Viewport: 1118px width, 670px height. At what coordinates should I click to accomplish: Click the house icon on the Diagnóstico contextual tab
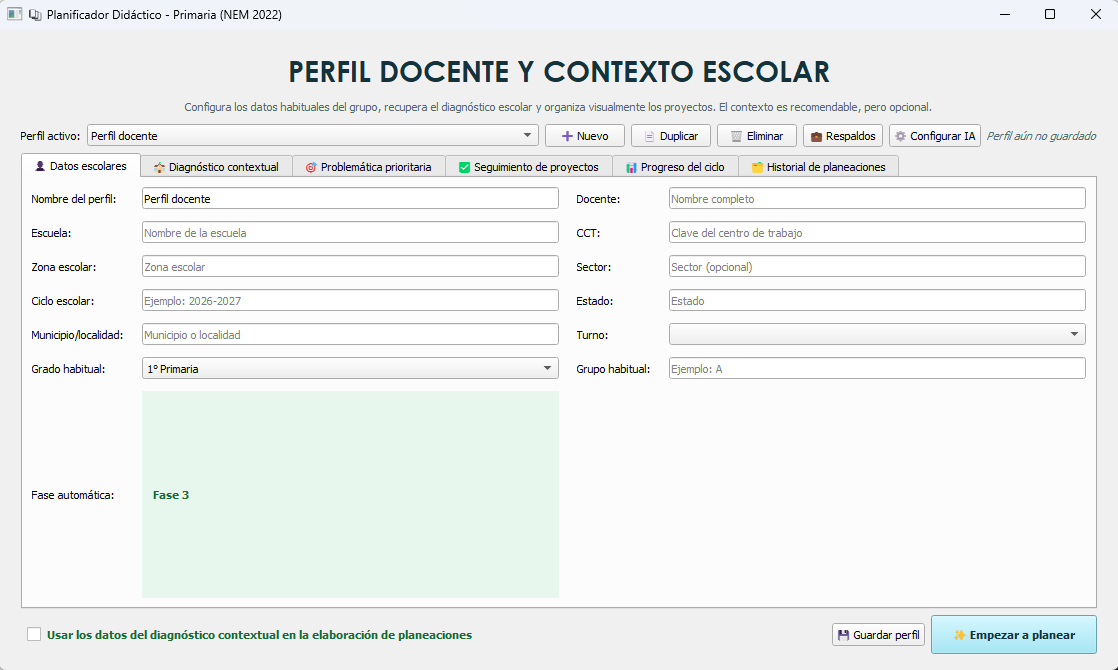tap(160, 168)
